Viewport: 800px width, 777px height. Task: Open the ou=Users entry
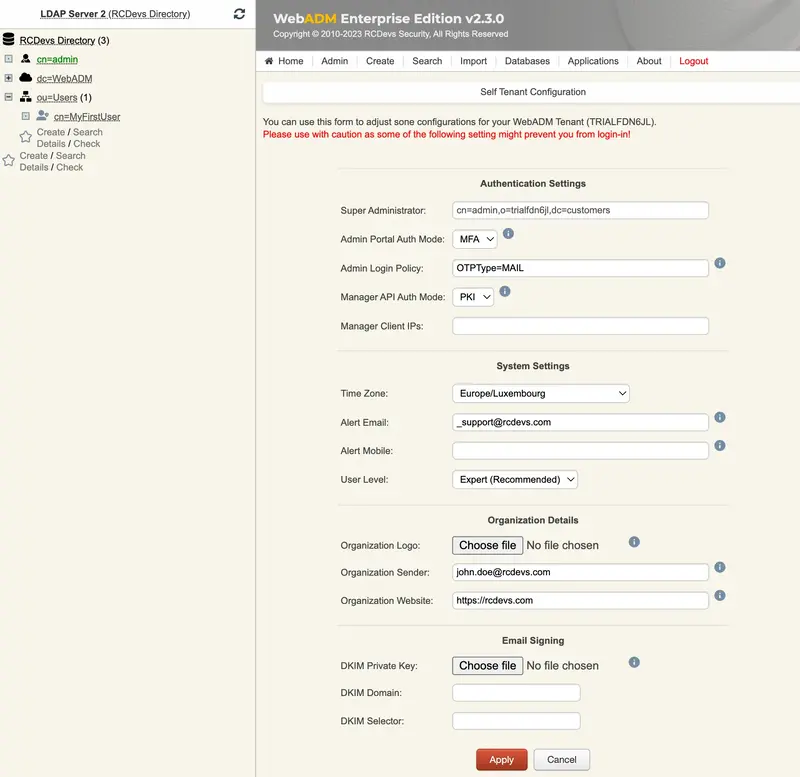(57, 97)
